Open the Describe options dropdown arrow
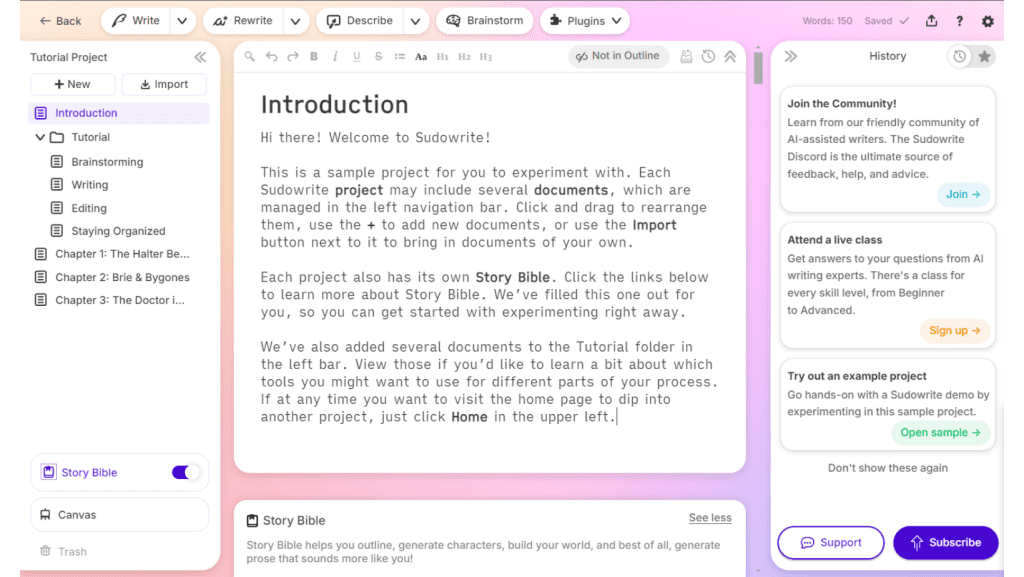The image size is (1024, 577). pyautogui.click(x=415, y=21)
